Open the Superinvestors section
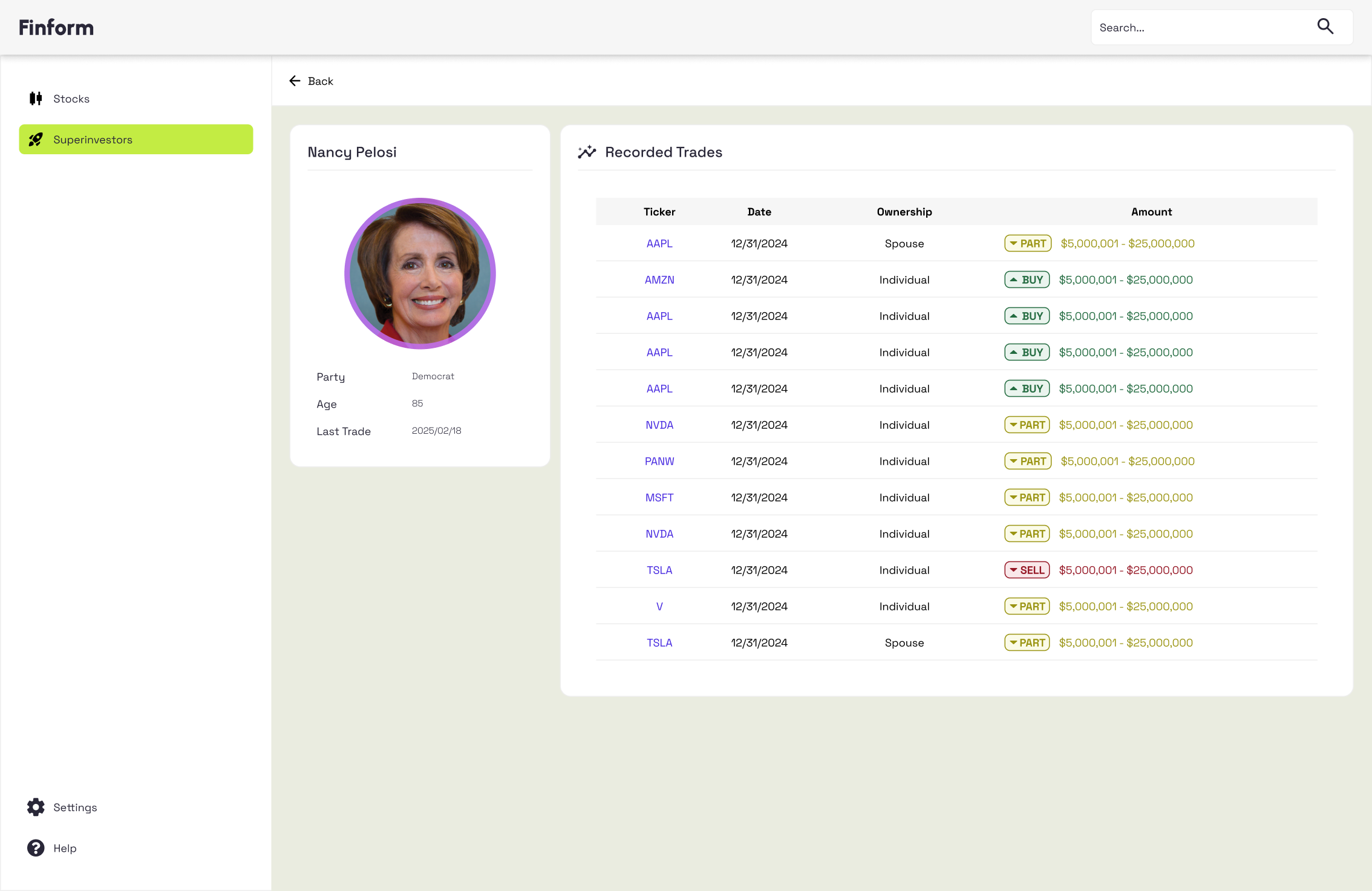The height and width of the screenshot is (891, 1372). [x=136, y=140]
